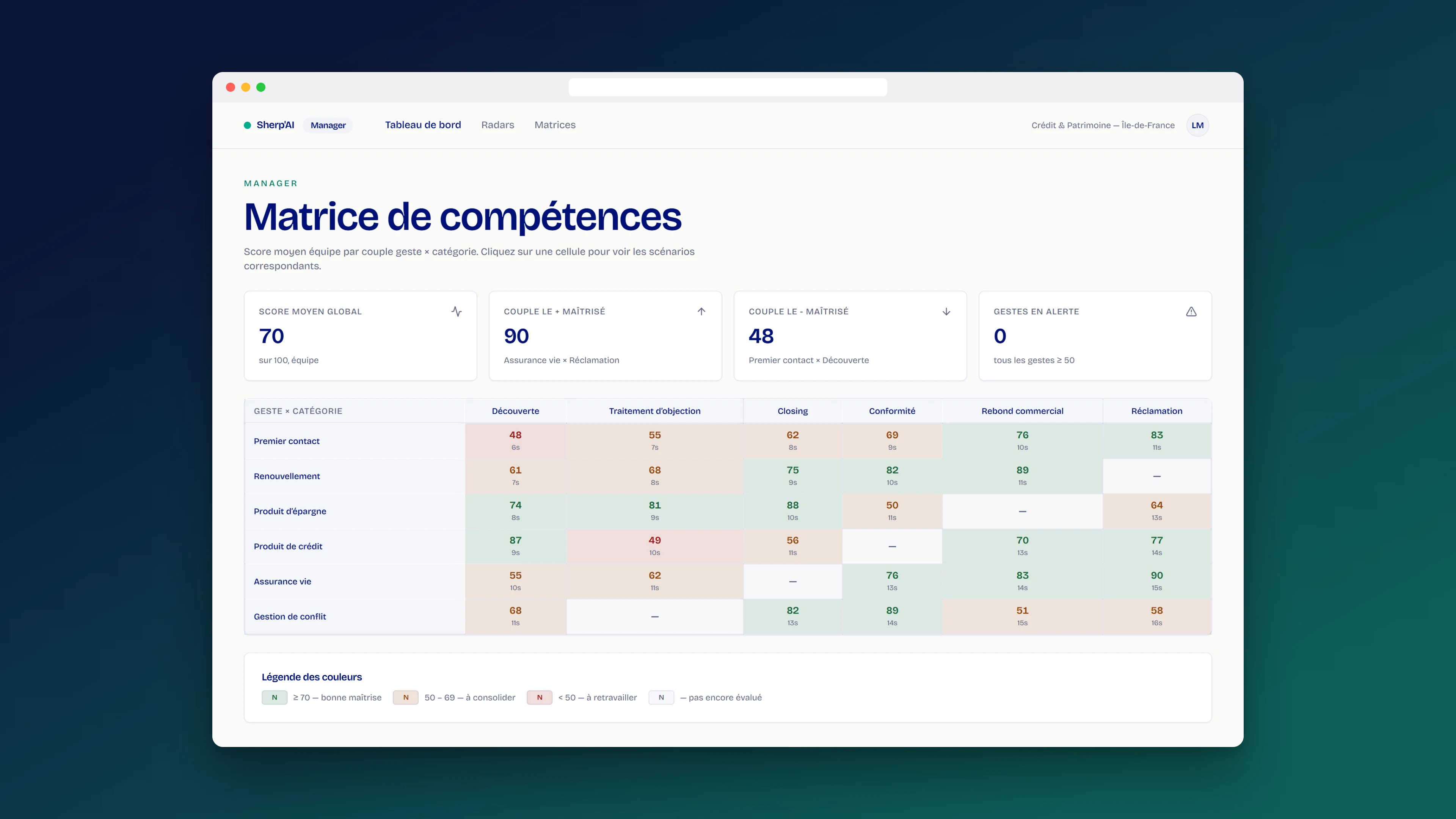Click the browser address bar
The height and width of the screenshot is (819, 1456).
(728, 87)
